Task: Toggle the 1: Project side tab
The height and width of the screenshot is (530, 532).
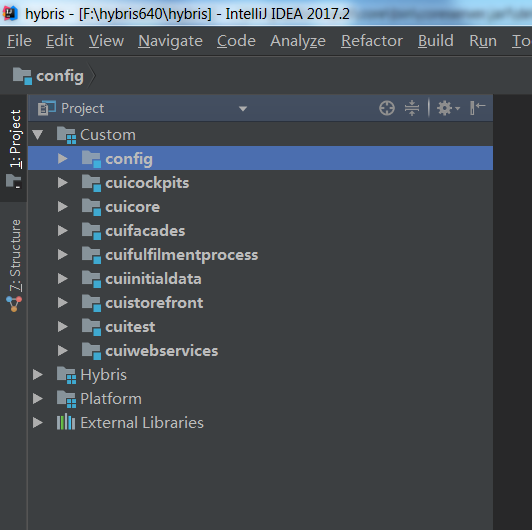Action: point(14,148)
